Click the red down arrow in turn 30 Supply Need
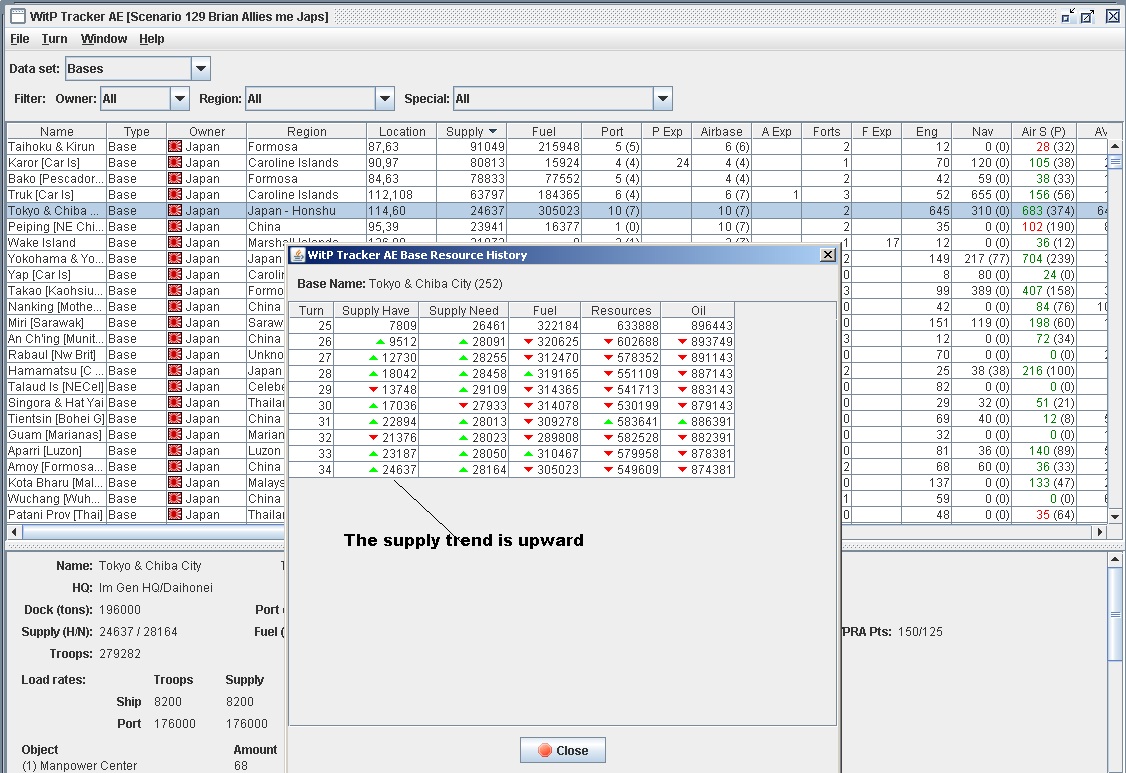This screenshot has height=773, width=1126. [x=463, y=406]
